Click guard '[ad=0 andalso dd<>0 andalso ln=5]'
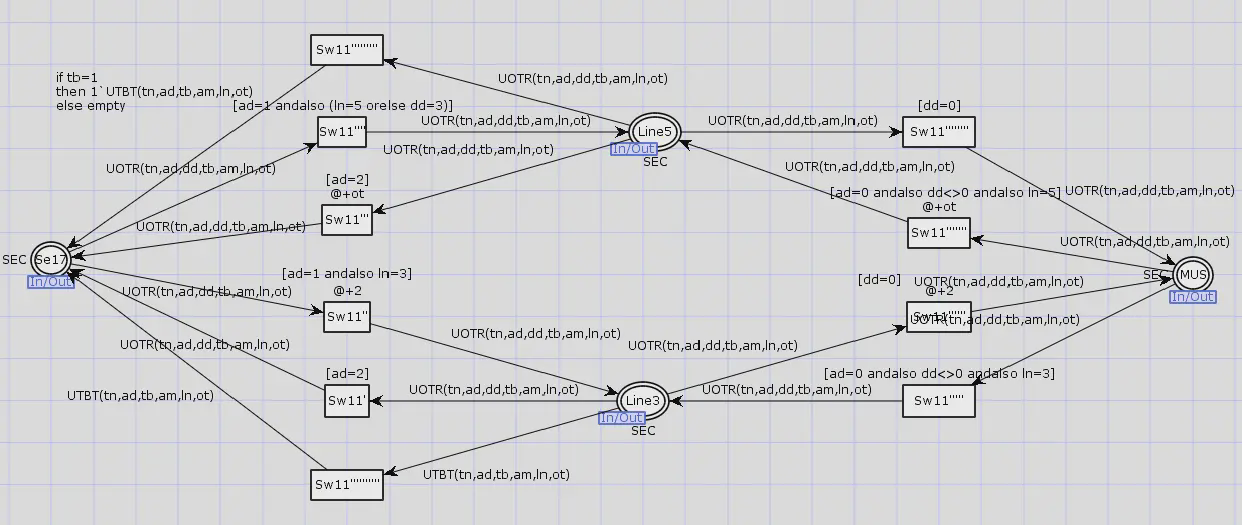The image size is (1242, 525). 944,192
